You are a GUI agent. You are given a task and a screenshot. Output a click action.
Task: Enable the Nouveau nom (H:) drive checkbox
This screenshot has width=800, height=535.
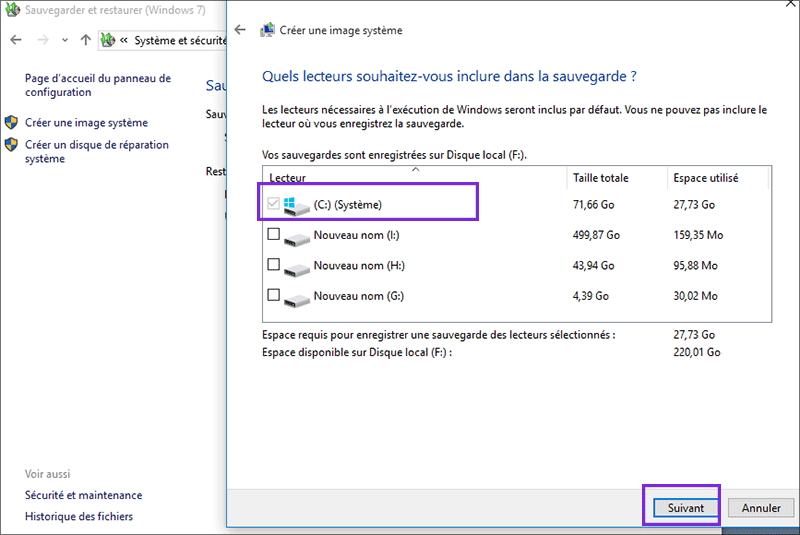(x=273, y=265)
